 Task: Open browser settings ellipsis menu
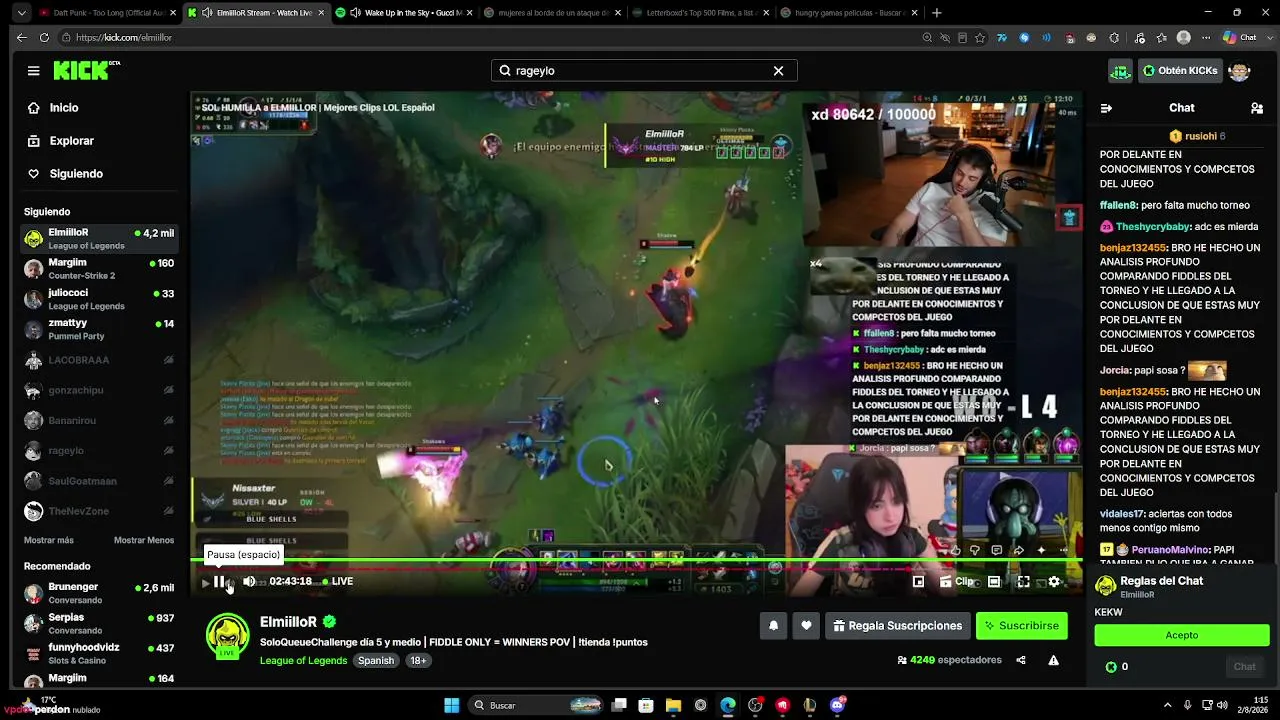point(1207,38)
